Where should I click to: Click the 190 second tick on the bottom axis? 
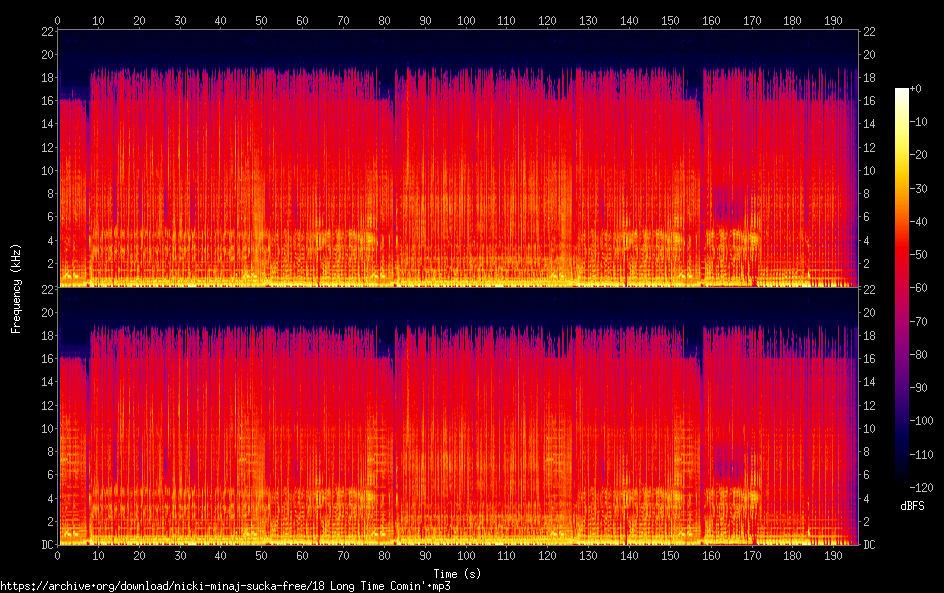click(x=833, y=555)
